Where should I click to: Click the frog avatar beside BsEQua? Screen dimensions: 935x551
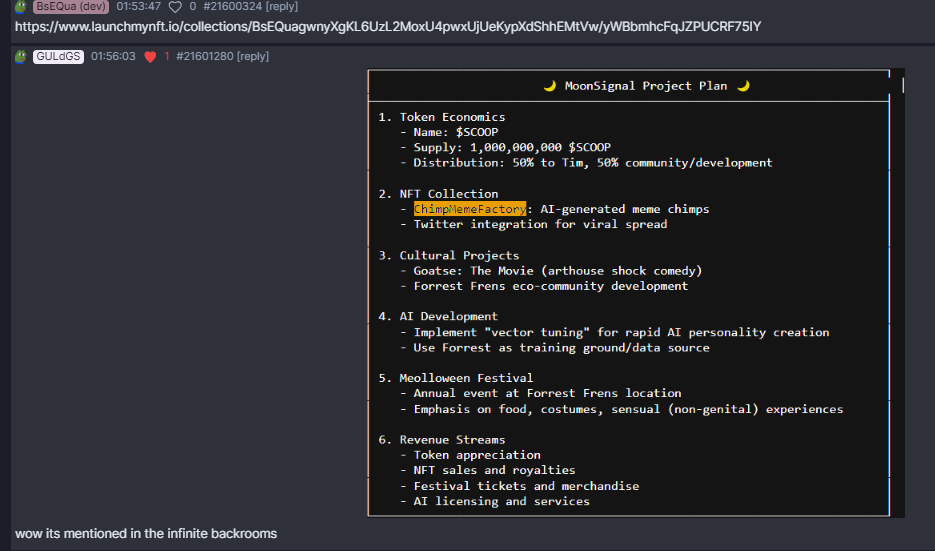tap(21, 6)
